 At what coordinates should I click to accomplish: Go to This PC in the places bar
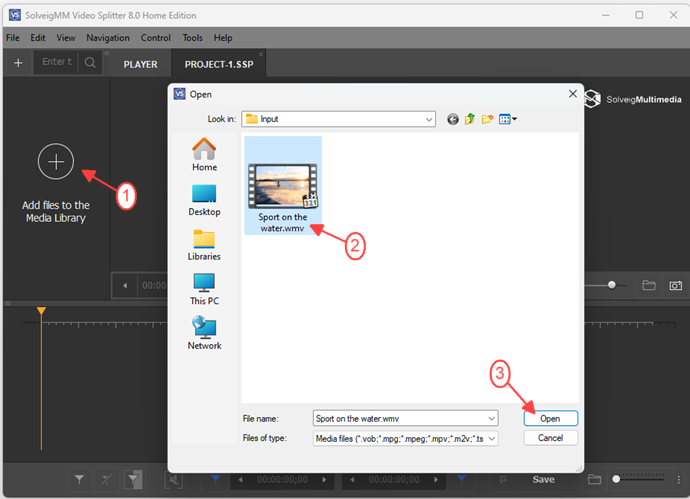point(204,289)
